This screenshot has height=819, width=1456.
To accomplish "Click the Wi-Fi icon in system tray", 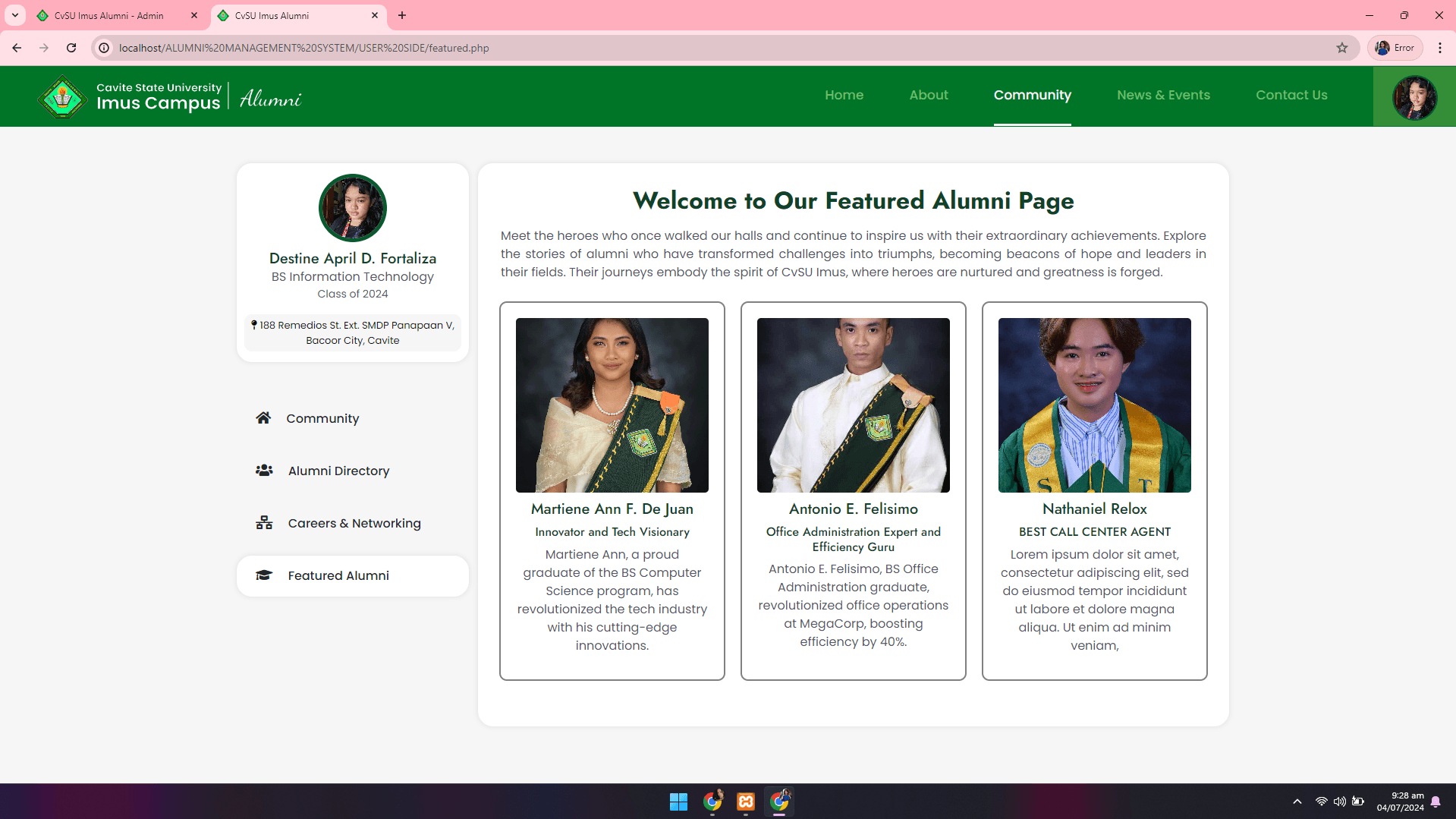I will pos(1320,802).
